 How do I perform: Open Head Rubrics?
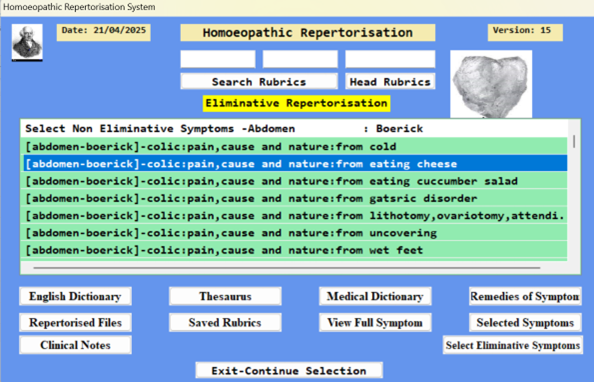tap(390, 81)
